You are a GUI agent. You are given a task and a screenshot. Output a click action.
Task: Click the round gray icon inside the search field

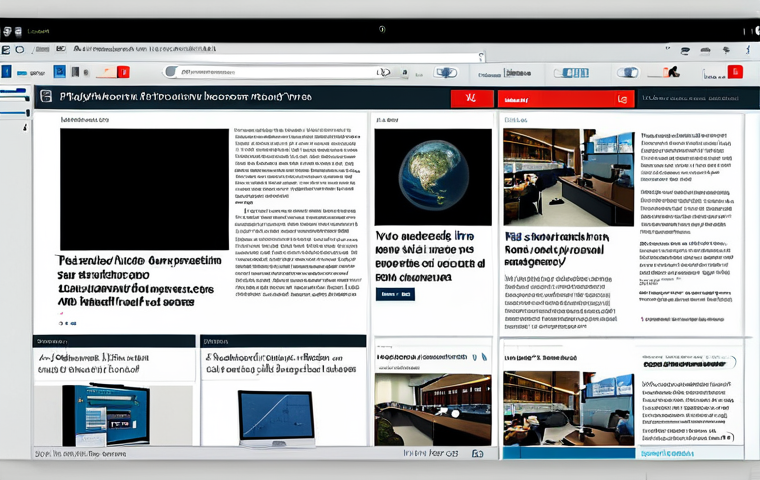[x=171, y=72]
